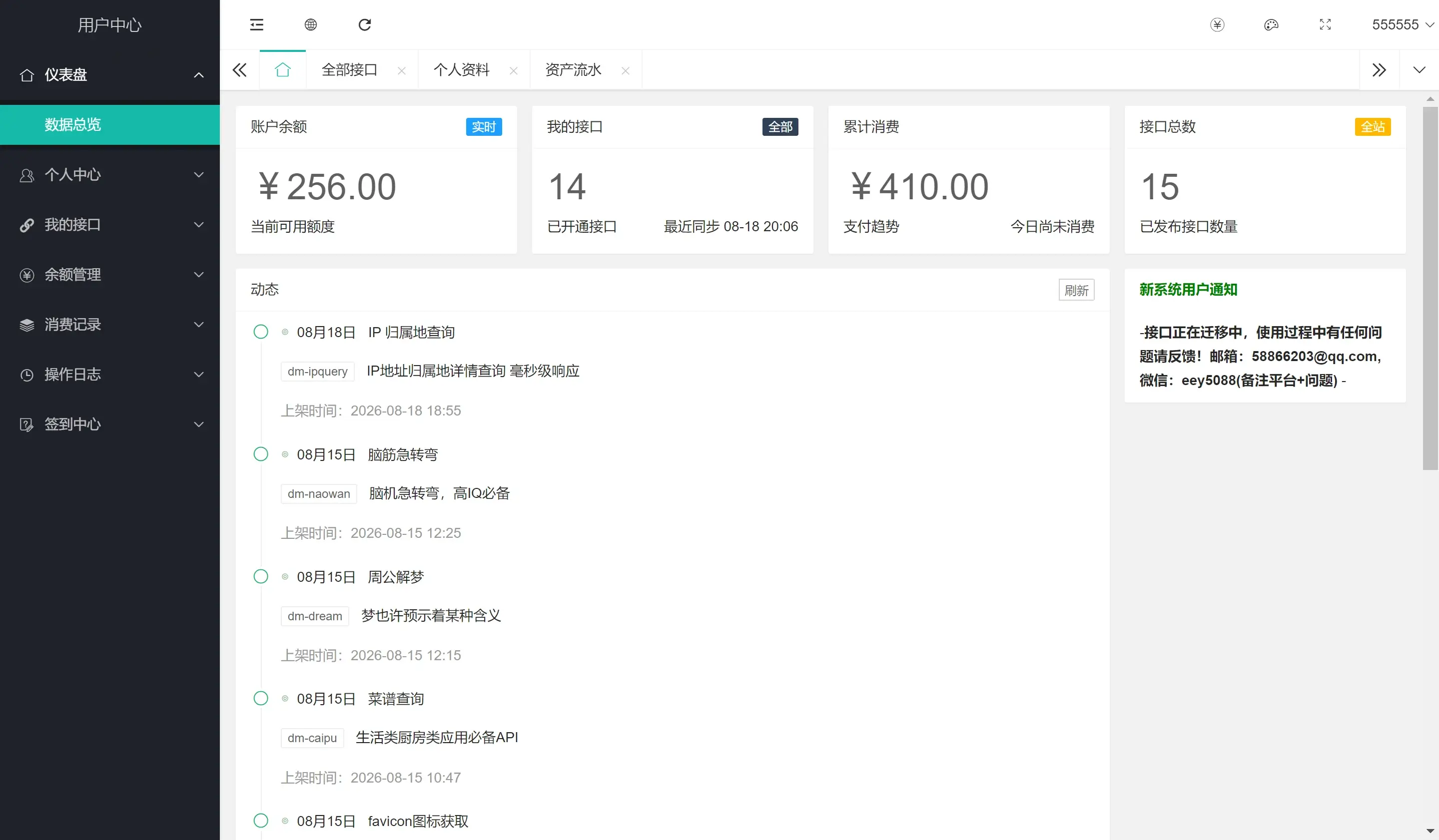Click the 个人中心 user icon
The height and width of the screenshot is (840, 1439).
(27, 175)
